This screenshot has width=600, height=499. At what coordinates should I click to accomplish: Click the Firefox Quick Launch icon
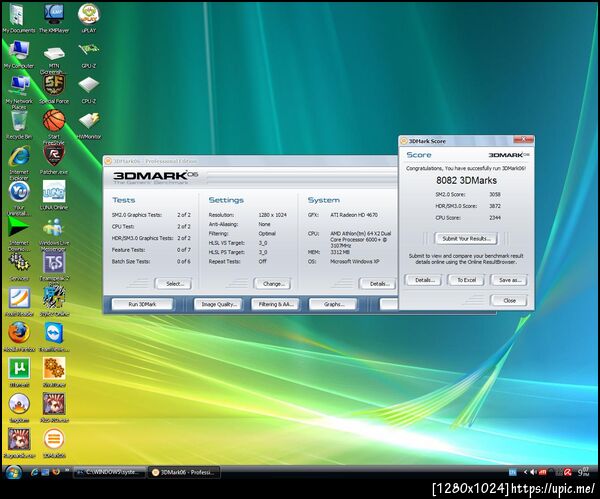click(56, 472)
